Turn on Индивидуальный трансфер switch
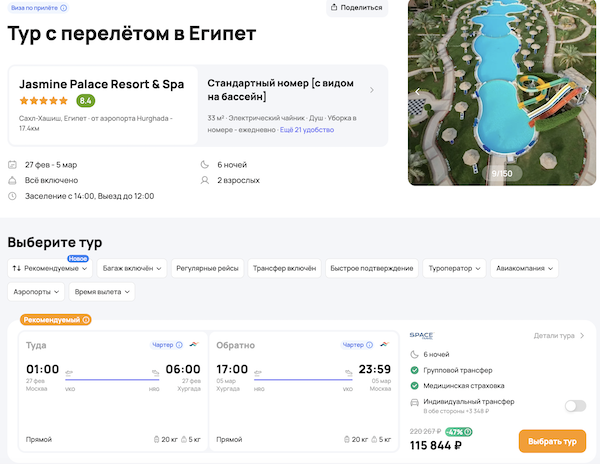600x464 pixels. (575, 406)
